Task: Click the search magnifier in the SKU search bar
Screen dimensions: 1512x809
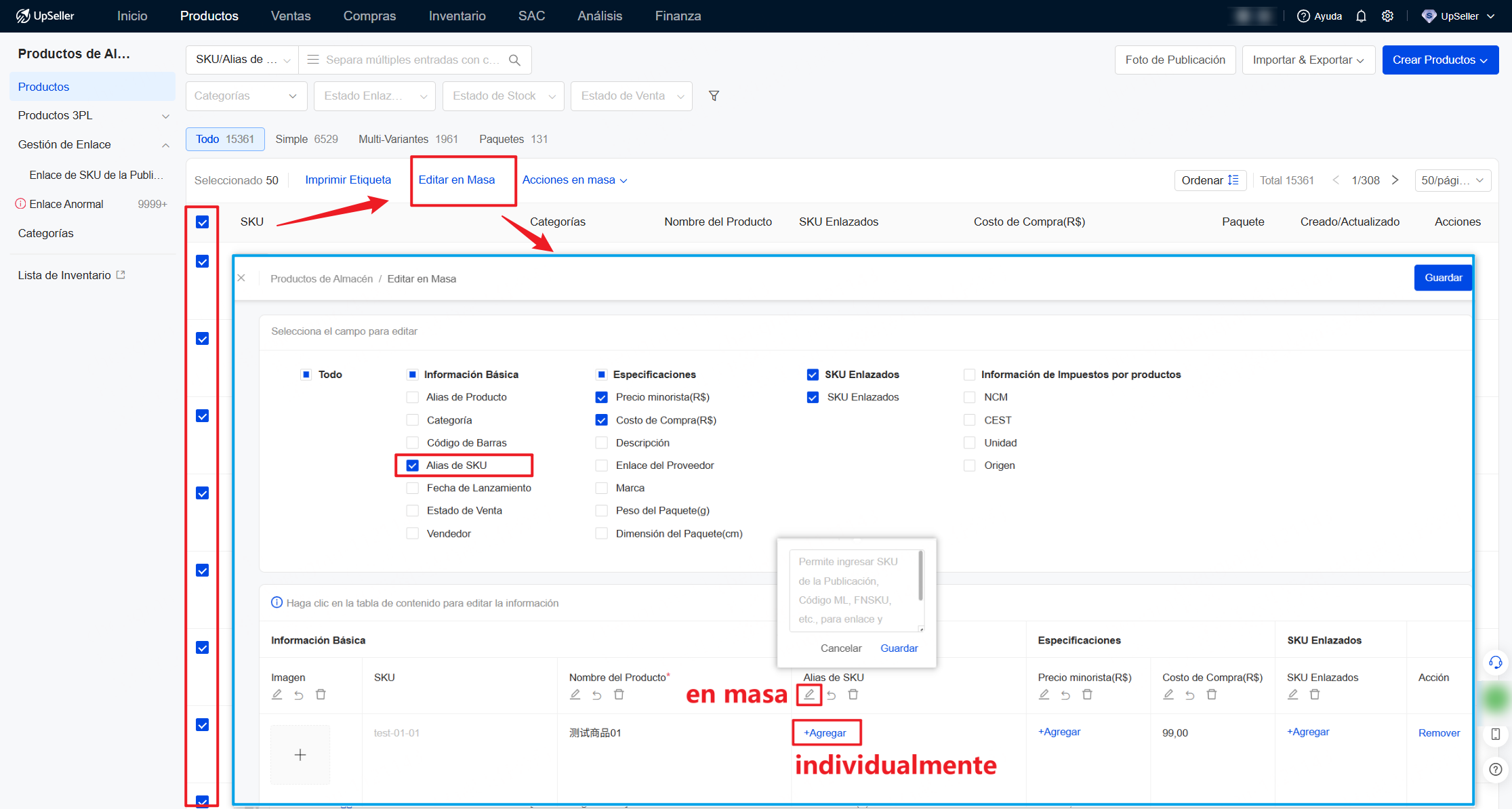Action: point(514,60)
